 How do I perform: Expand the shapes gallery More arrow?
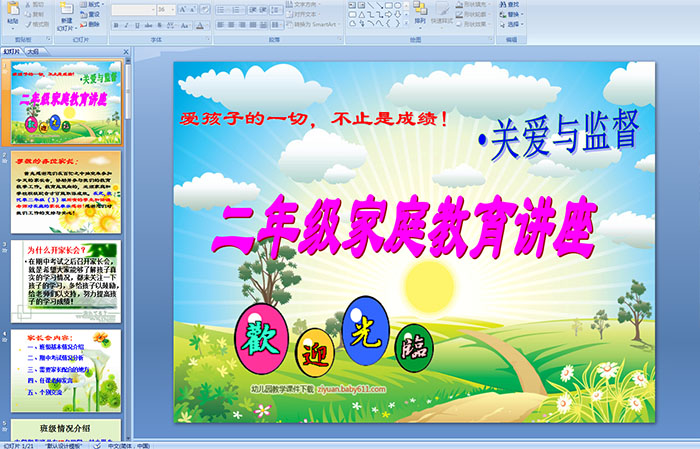click(407, 24)
